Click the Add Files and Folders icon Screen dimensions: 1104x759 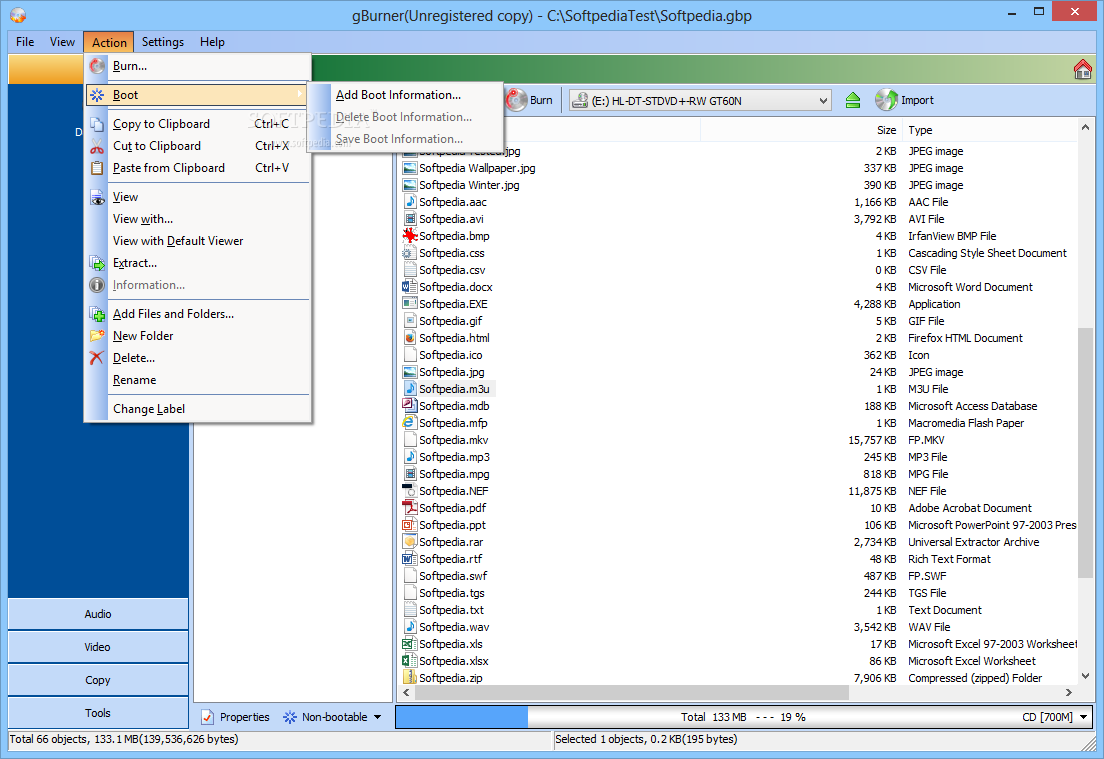tap(97, 314)
